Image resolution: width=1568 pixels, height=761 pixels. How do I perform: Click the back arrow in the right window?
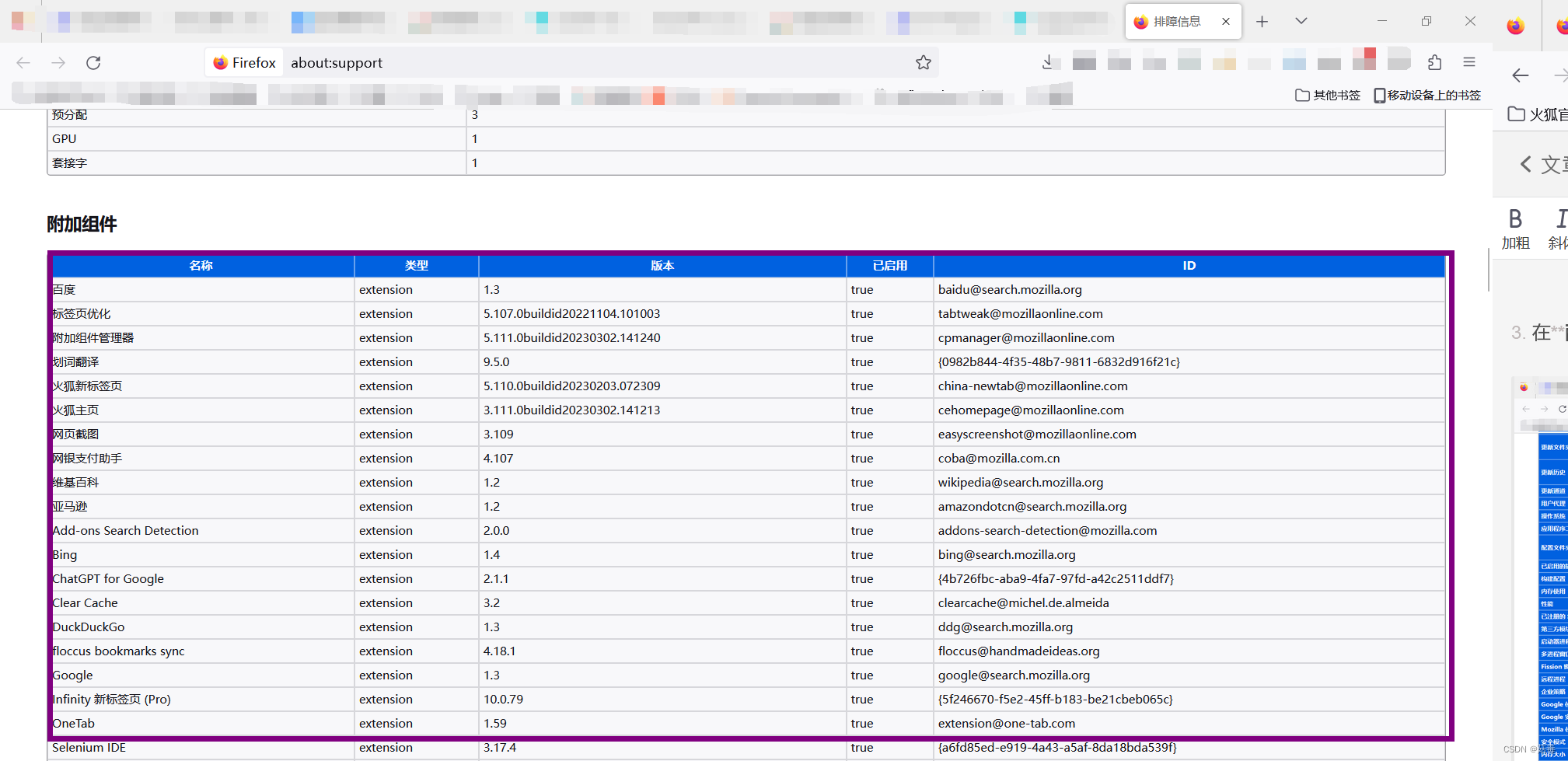[x=1521, y=75]
